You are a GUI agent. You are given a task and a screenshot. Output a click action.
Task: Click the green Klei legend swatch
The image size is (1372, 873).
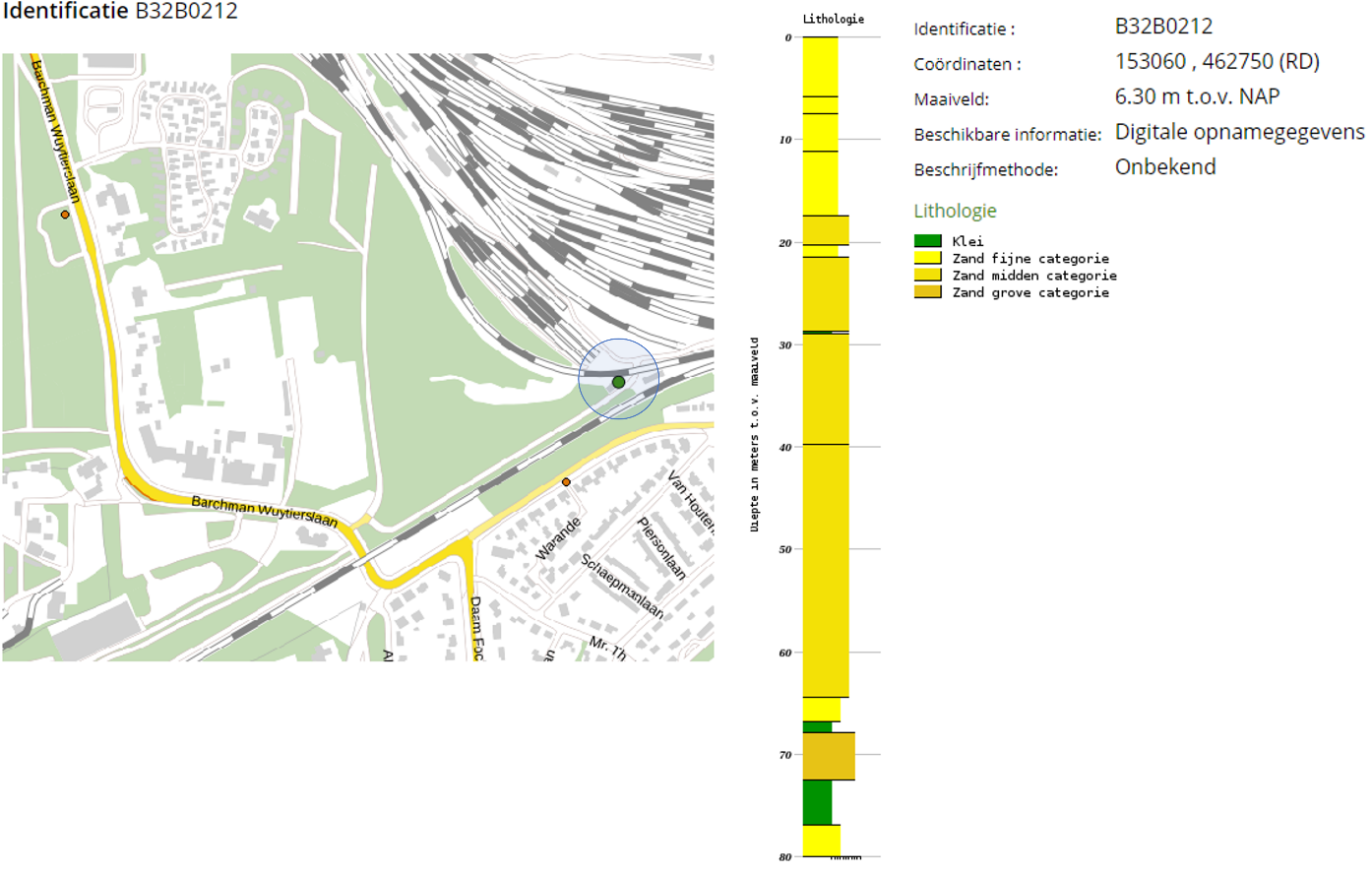(x=929, y=241)
